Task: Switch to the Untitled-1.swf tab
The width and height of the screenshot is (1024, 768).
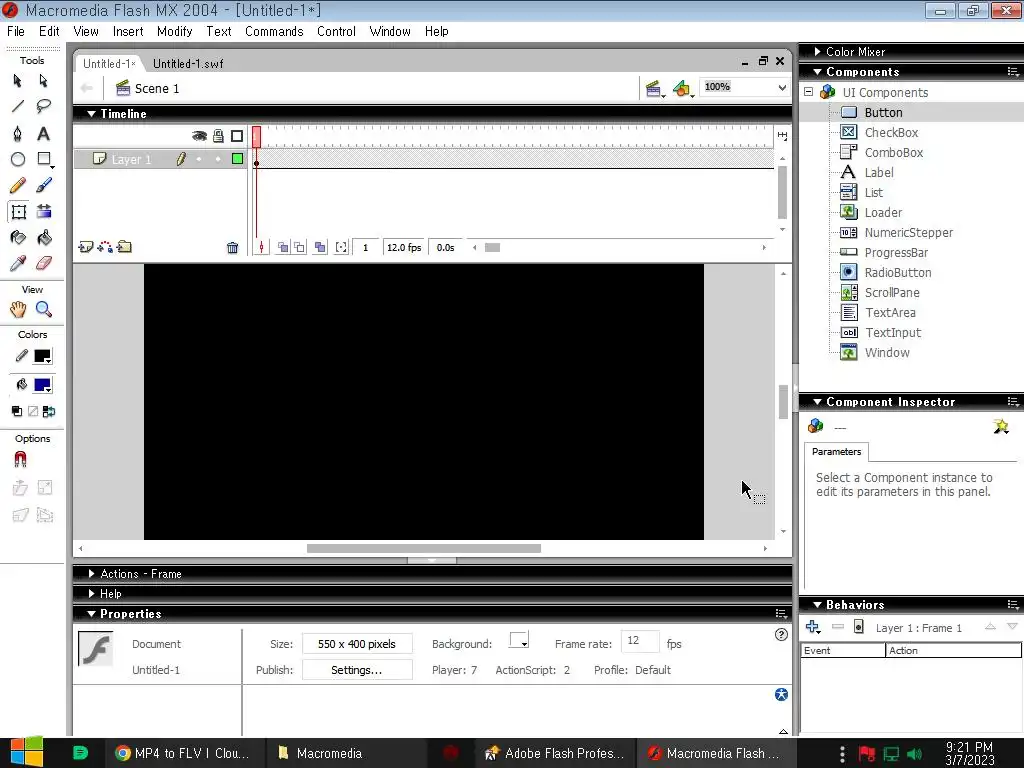Action: click(x=188, y=63)
